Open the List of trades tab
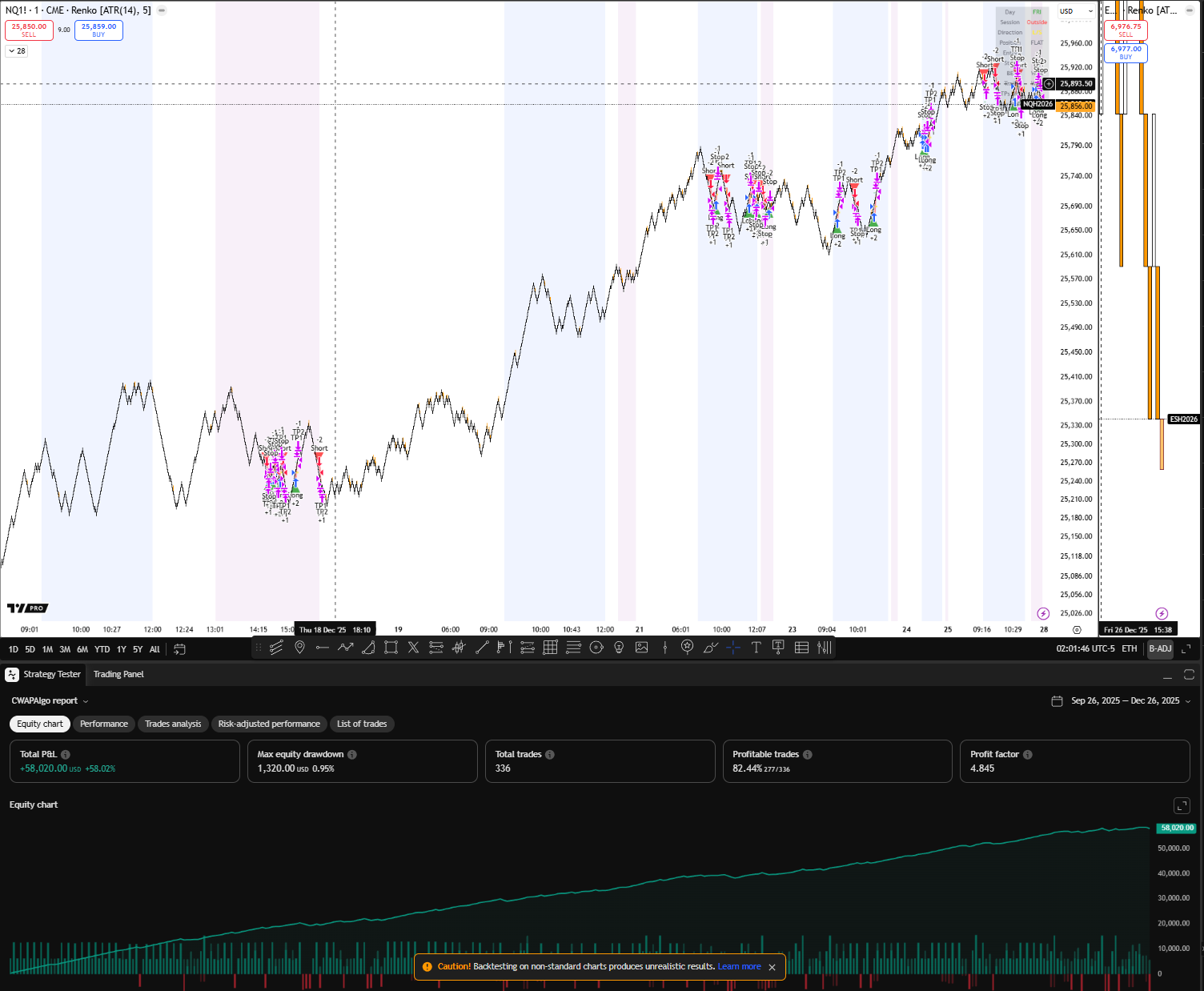This screenshot has width=1204, height=991. (361, 724)
